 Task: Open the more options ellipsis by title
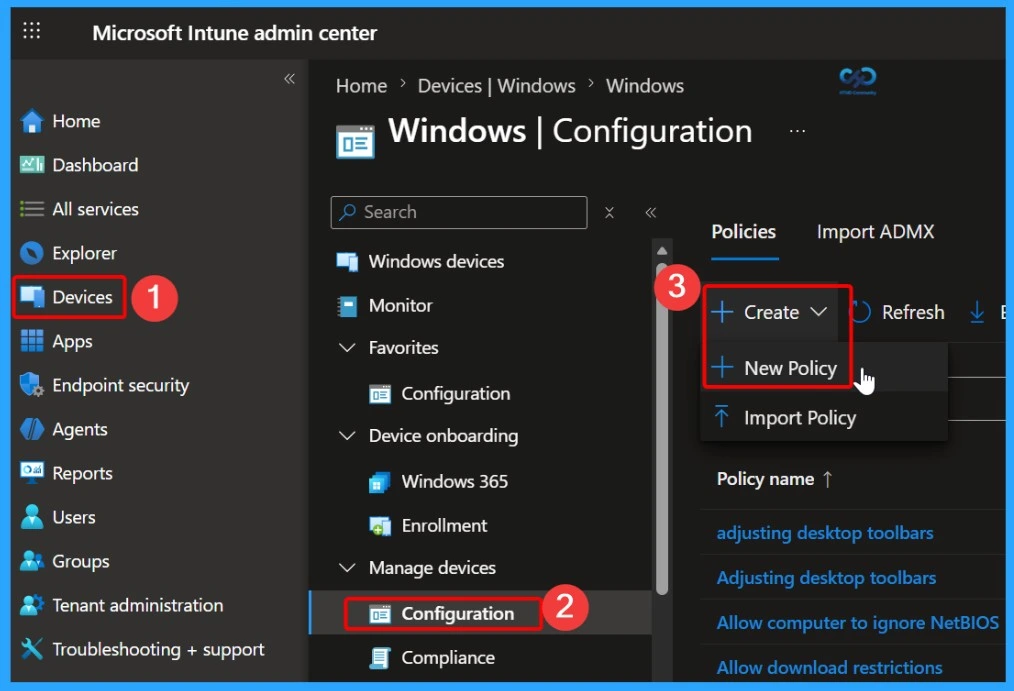pyautogui.click(x=797, y=131)
